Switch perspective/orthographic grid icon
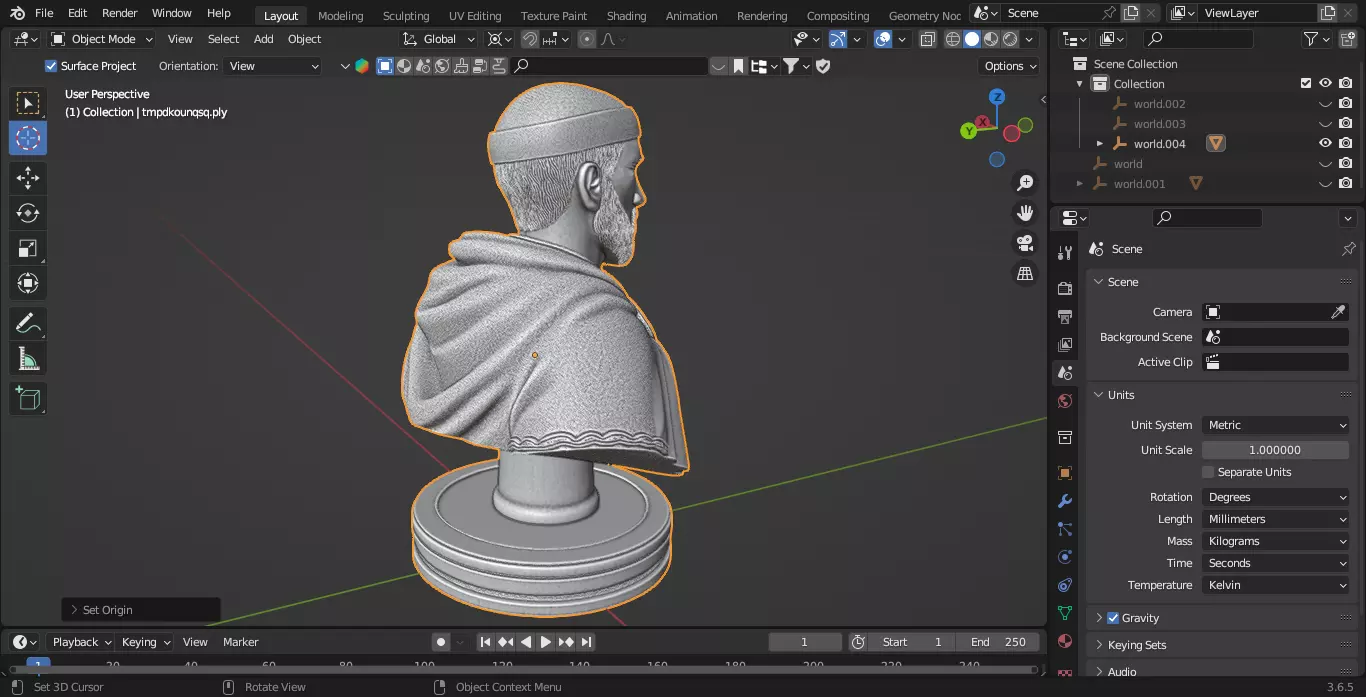 tap(1025, 273)
